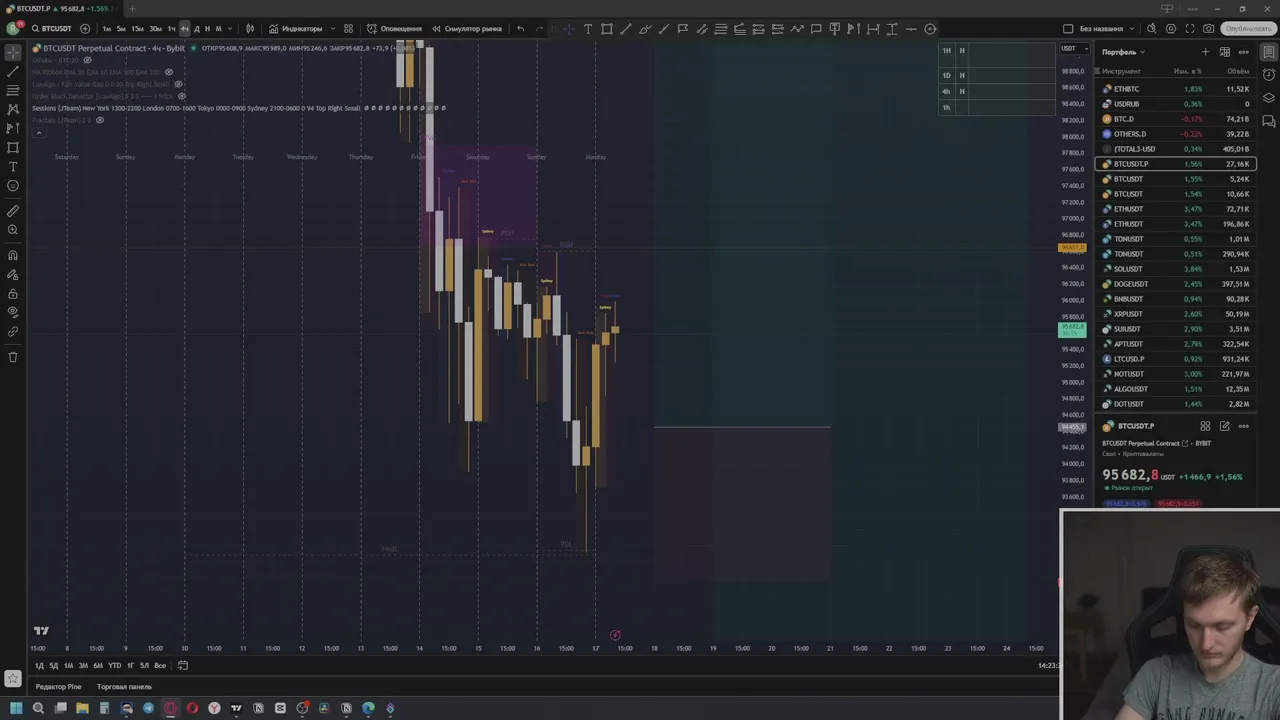The height and width of the screenshot is (720, 1280).
Task: Set the YTD date range
Action: coord(114,666)
